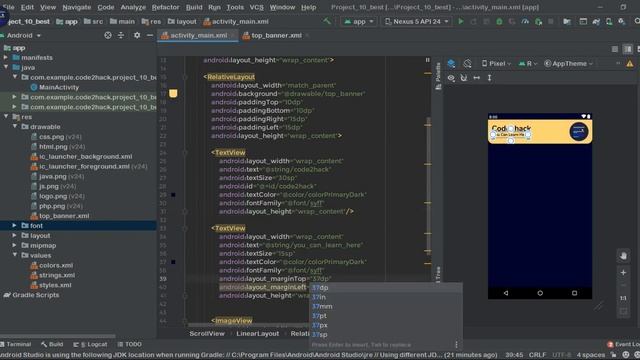Zoom in preview with plus button
This screenshot has width=640, height=360.
click(623, 272)
